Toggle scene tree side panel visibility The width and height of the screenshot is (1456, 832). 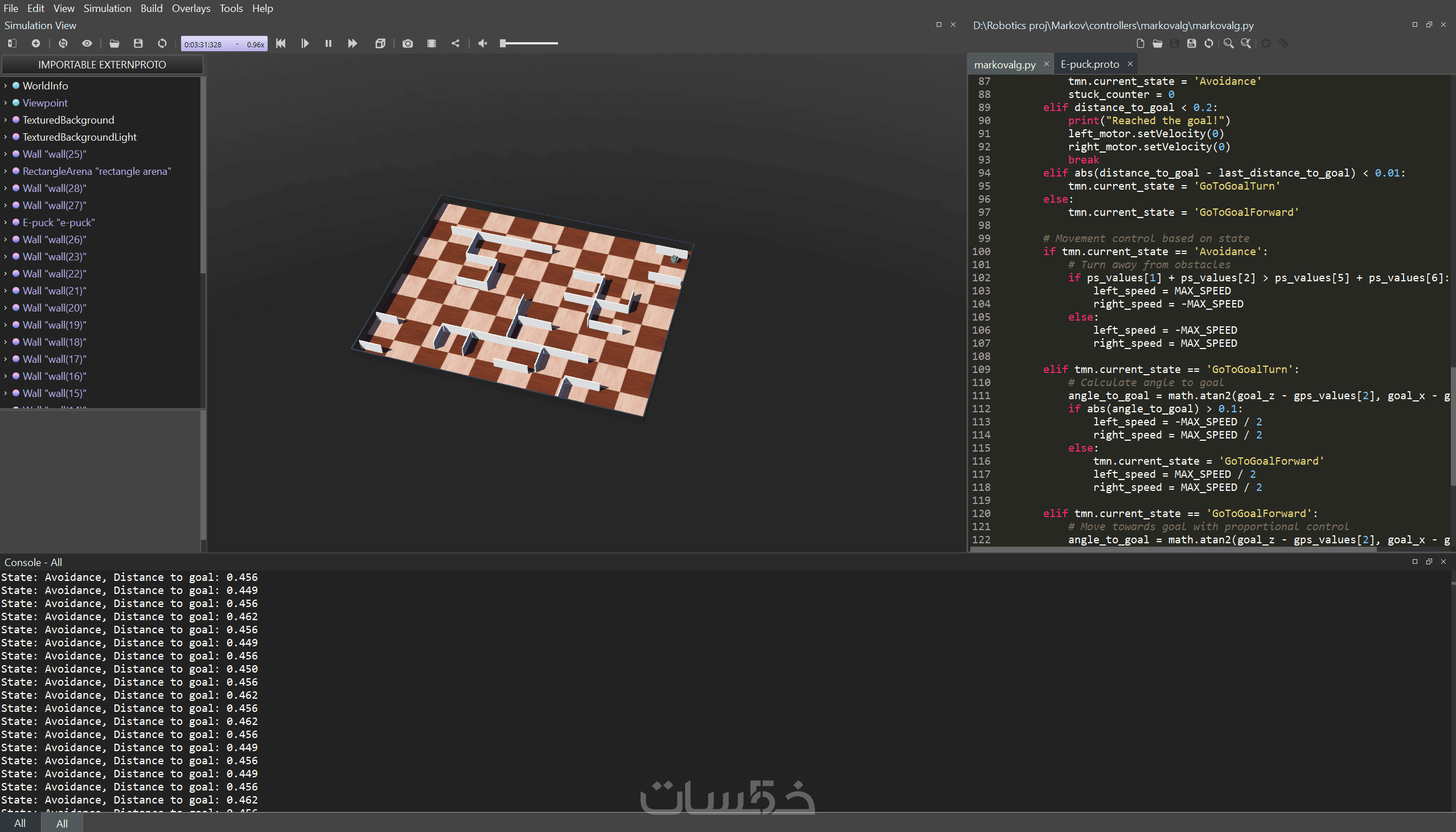click(12, 43)
